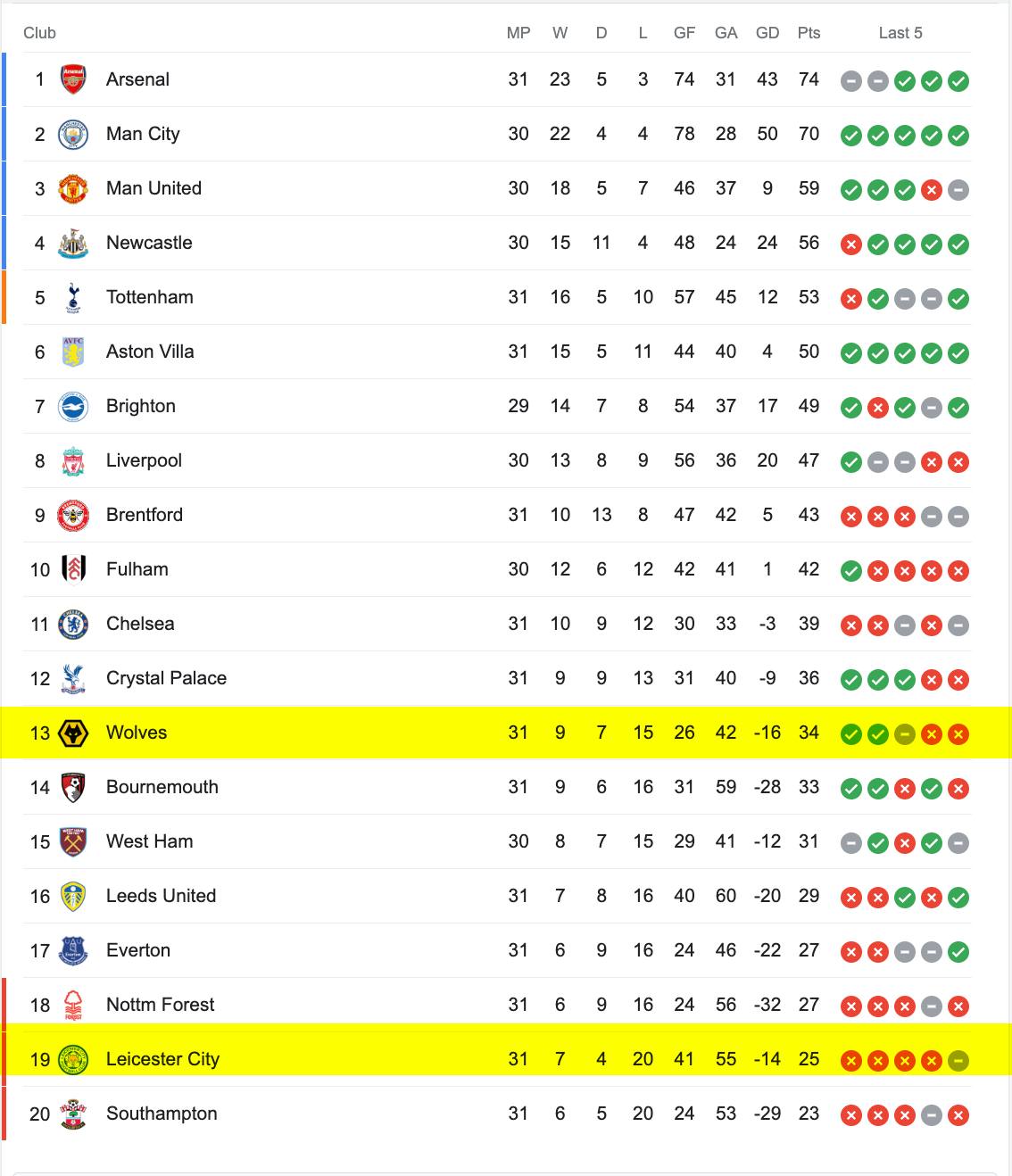Click the Pts column header
Image resolution: width=1012 pixels, height=1176 pixels.
[x=809, y=33]
